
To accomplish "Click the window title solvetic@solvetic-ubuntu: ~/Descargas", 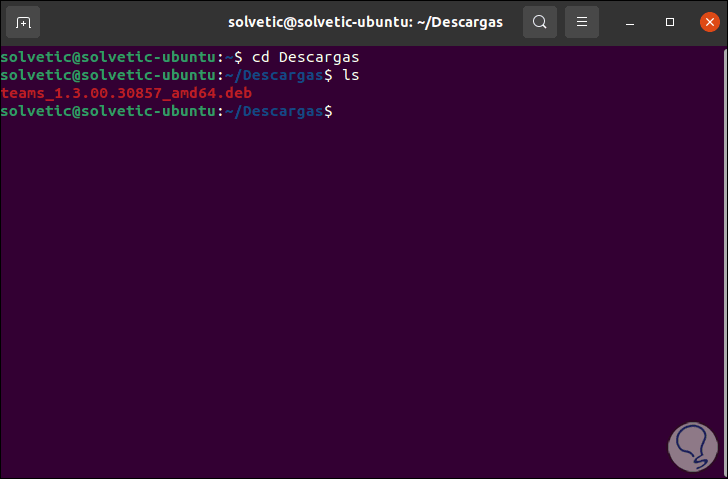I will tap(365, 22).
